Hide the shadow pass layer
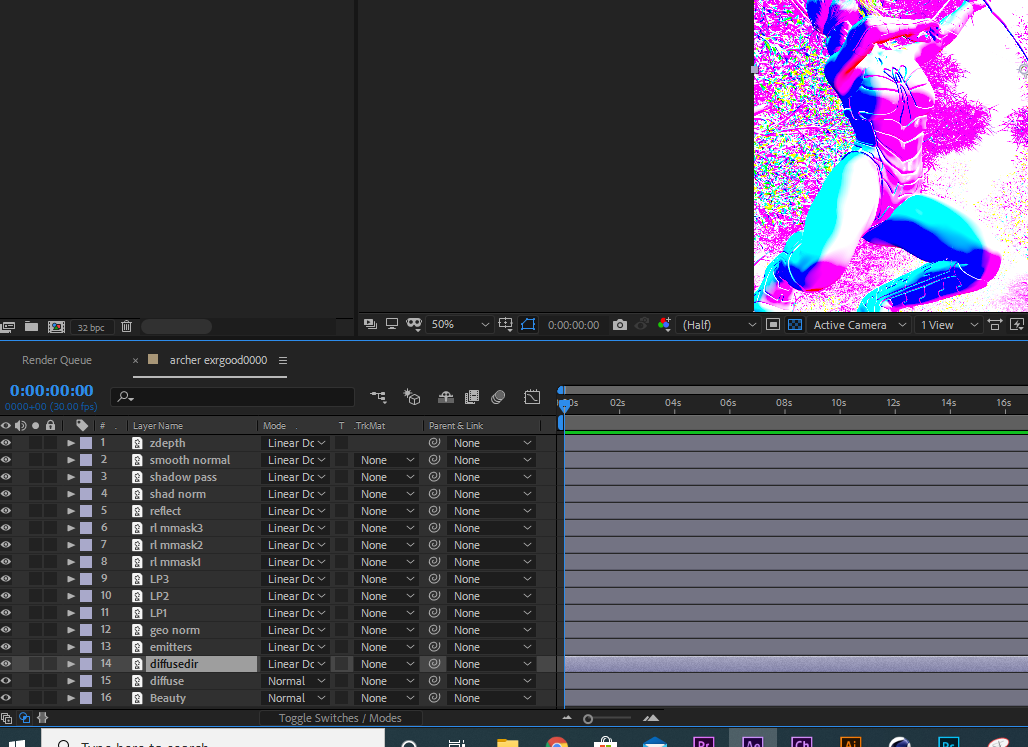 coord(6,477)
